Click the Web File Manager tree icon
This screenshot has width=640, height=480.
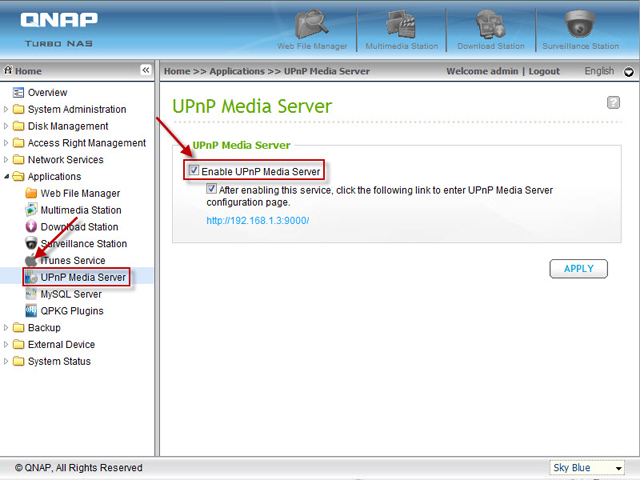tap(31, 193)
